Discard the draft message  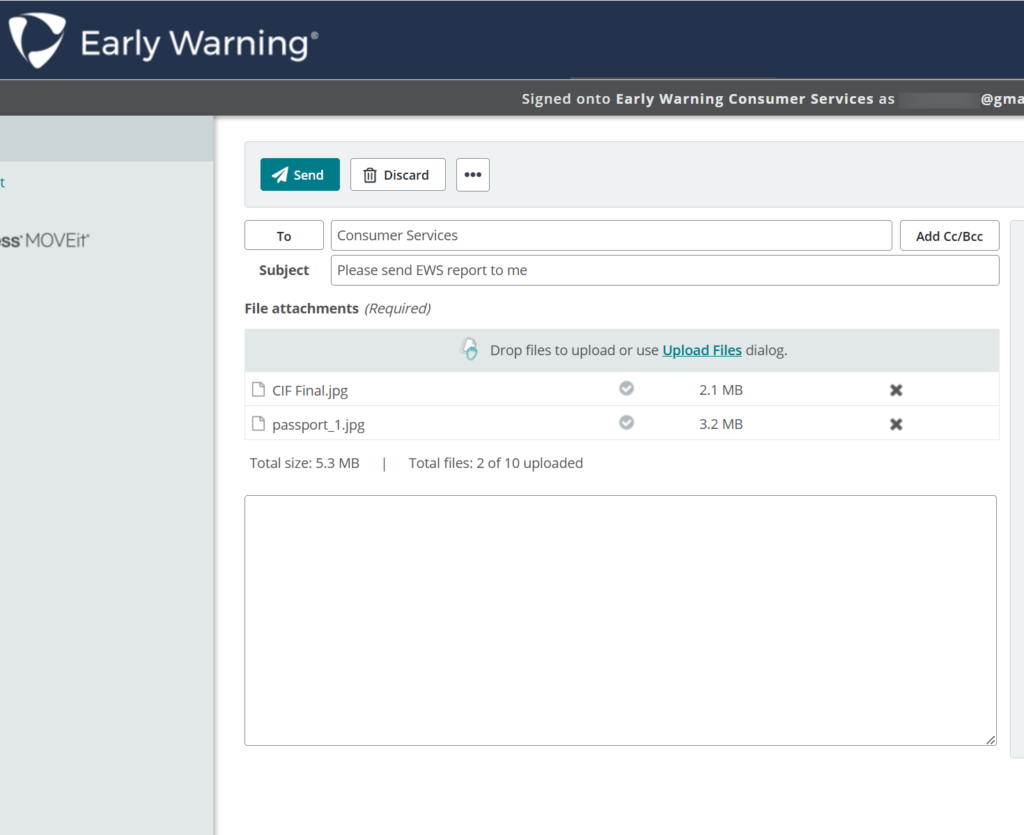pyautogui.click(x=398, y=174)
